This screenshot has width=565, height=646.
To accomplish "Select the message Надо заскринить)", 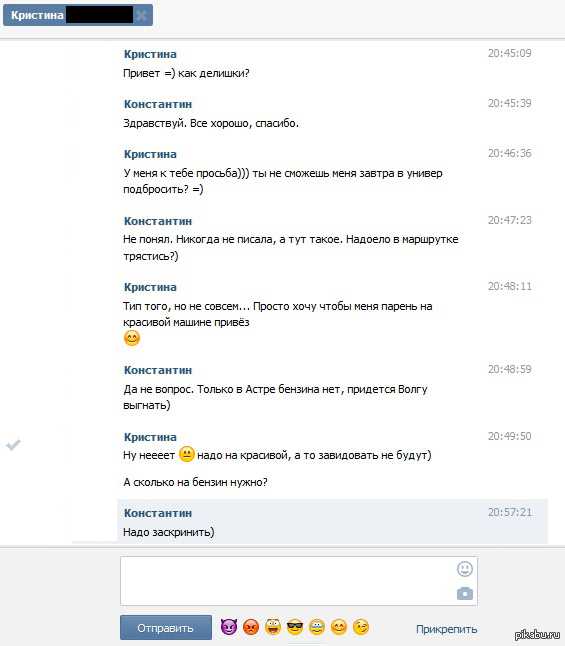I will pyautogui.click(x=332, y=522).
